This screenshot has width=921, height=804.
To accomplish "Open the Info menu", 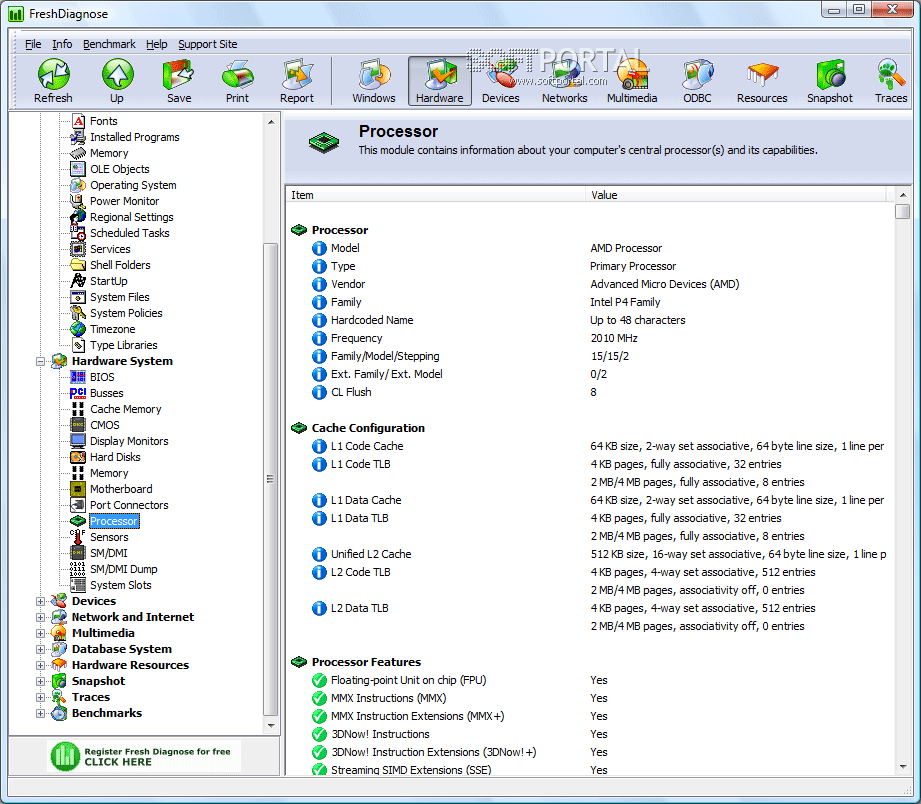I will pyautogui.click(x=62, y=44).
